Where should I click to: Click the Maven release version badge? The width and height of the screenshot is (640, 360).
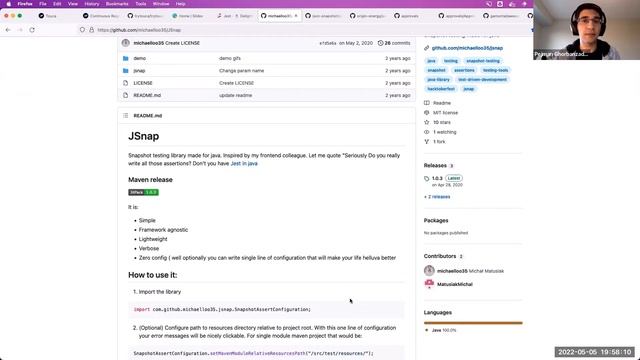tap(143, 192)
